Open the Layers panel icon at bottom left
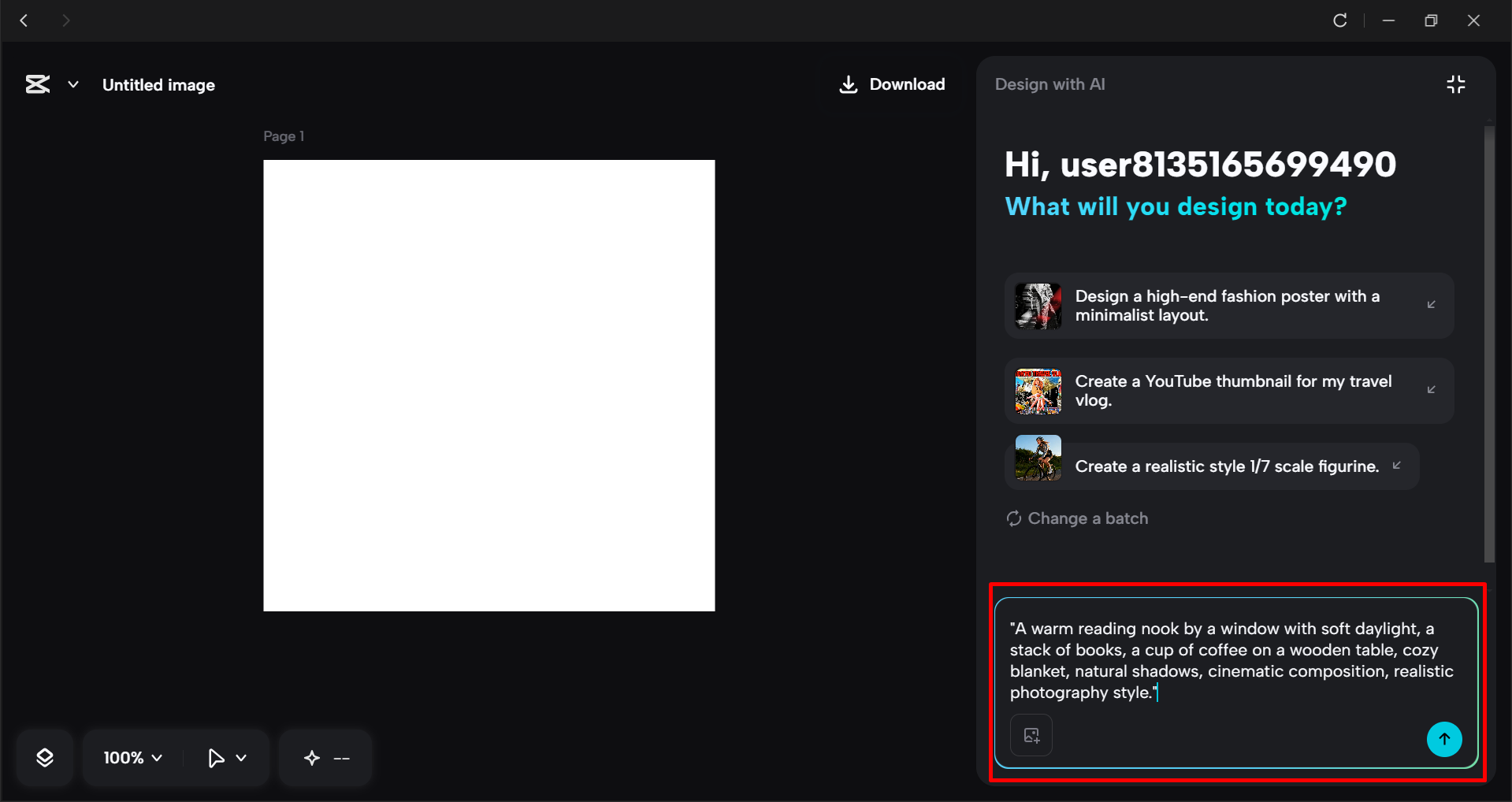The image size is (1512, 802). click(x=45, y=757)
